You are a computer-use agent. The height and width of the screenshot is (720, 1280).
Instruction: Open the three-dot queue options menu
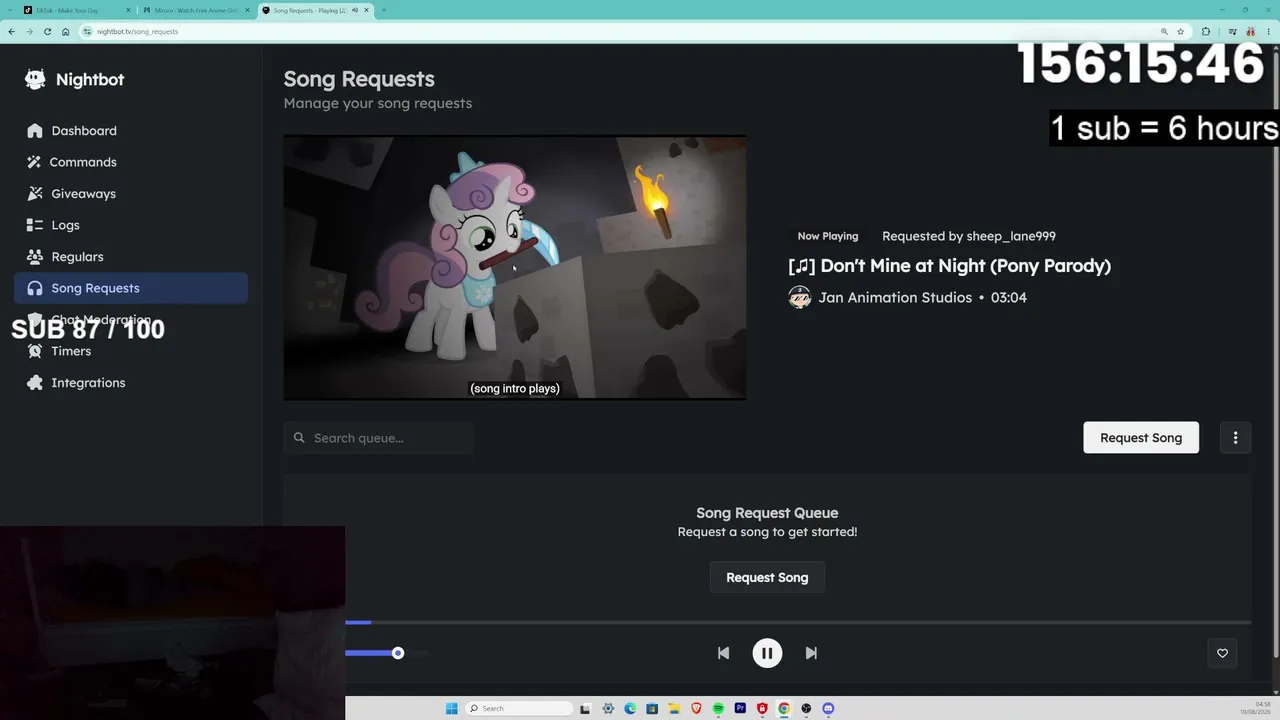click(x=1235, y=438)
